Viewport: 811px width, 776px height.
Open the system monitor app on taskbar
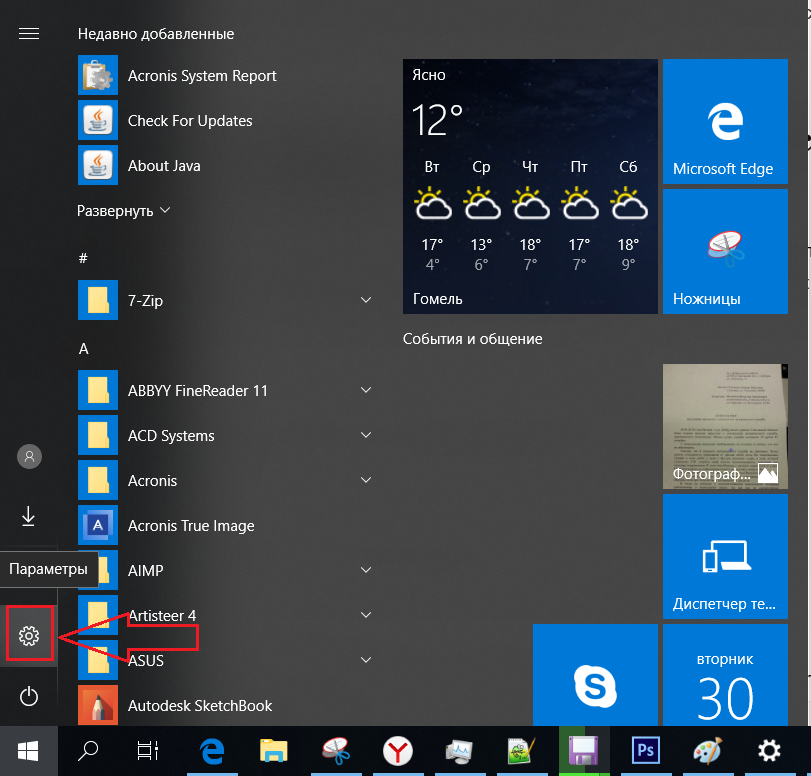(x=459, y=751)
